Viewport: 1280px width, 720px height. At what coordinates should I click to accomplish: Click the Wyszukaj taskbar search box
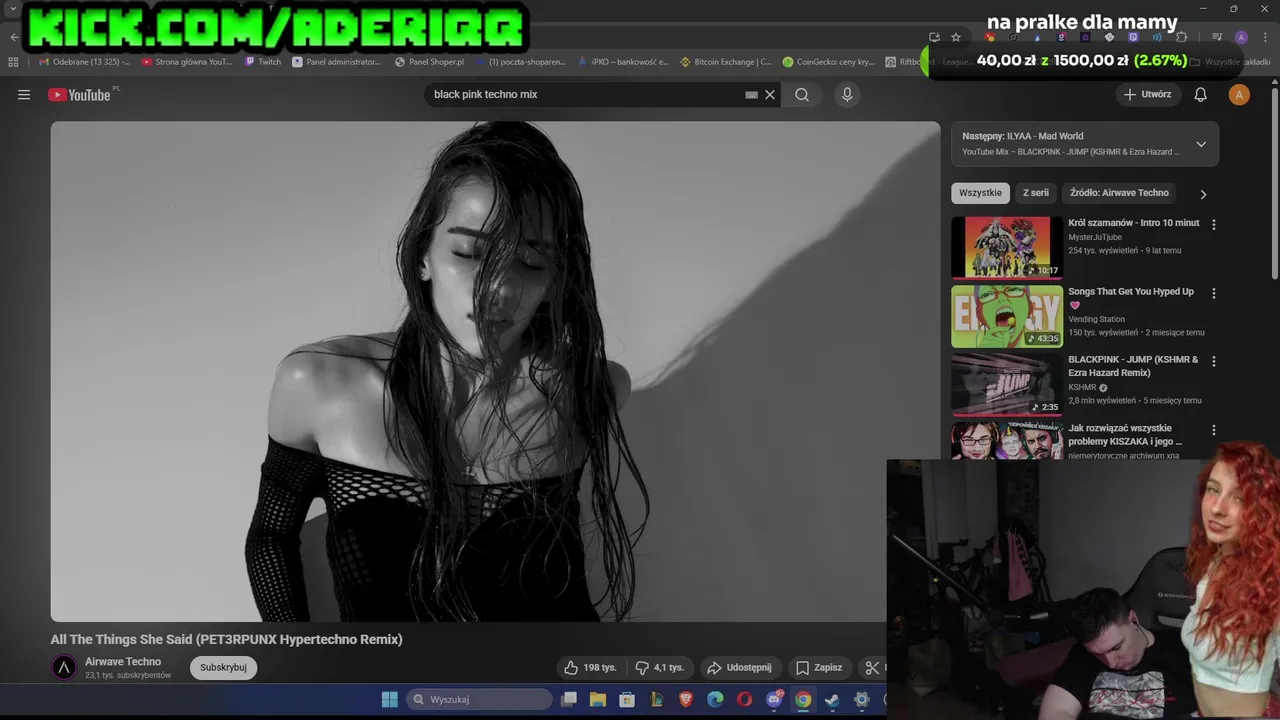480,699
